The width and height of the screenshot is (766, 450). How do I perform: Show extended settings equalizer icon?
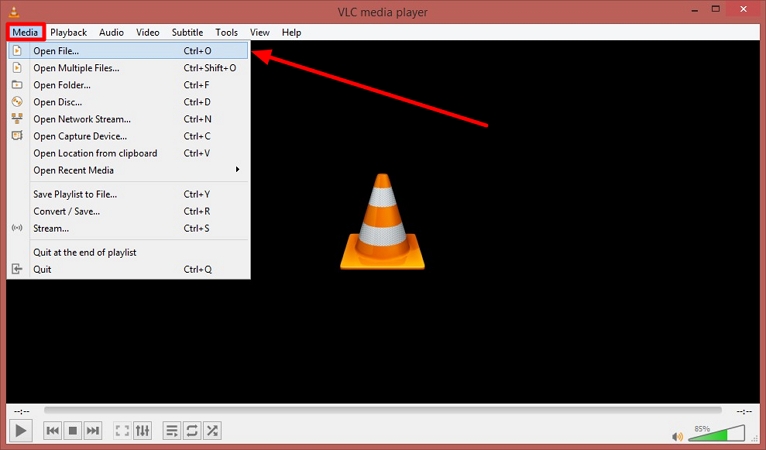point(142,430)
